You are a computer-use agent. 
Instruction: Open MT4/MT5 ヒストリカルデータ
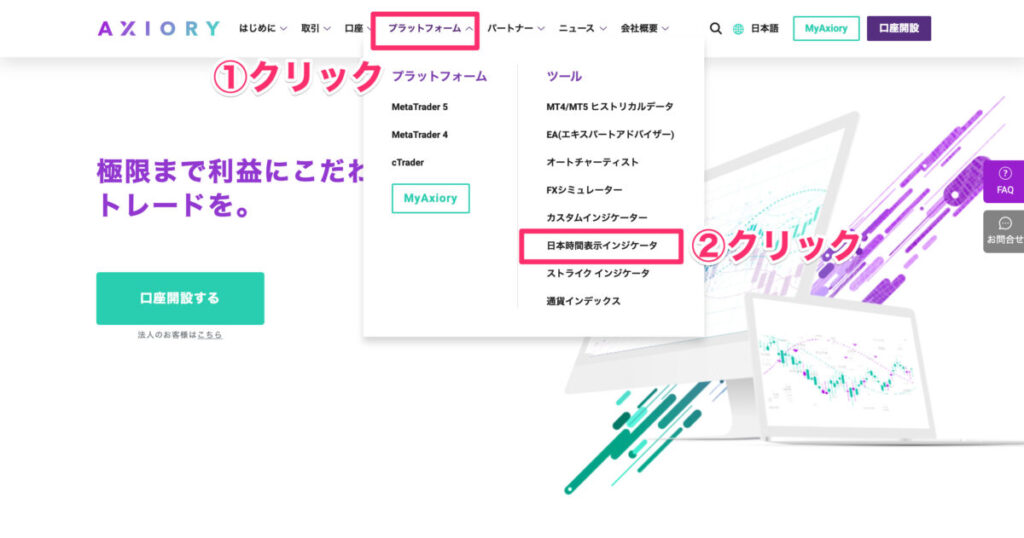click(x=609, y=106)
